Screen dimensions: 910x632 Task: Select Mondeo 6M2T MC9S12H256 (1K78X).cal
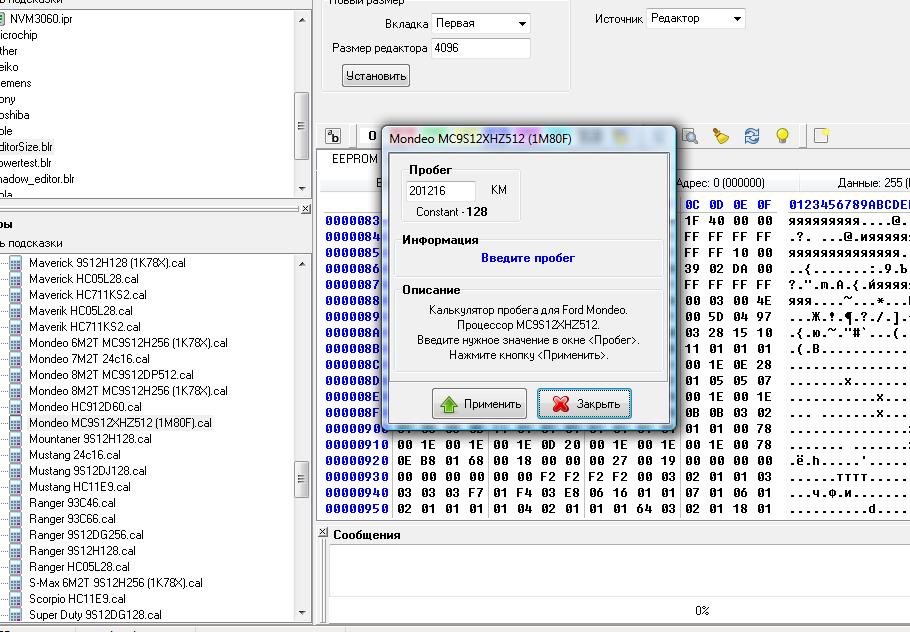(x=128, y=343)
